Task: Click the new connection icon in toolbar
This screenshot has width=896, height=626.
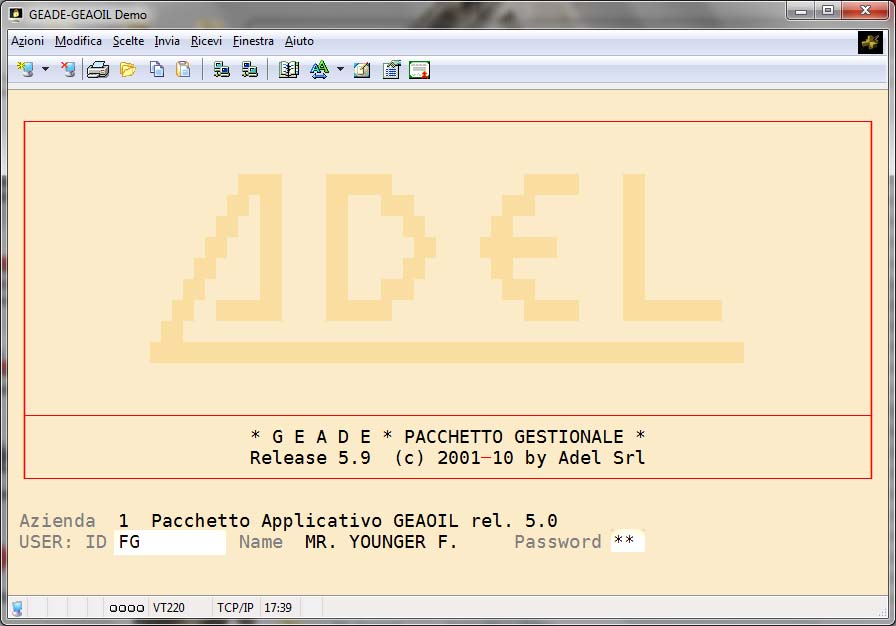Action: point(25,70)
